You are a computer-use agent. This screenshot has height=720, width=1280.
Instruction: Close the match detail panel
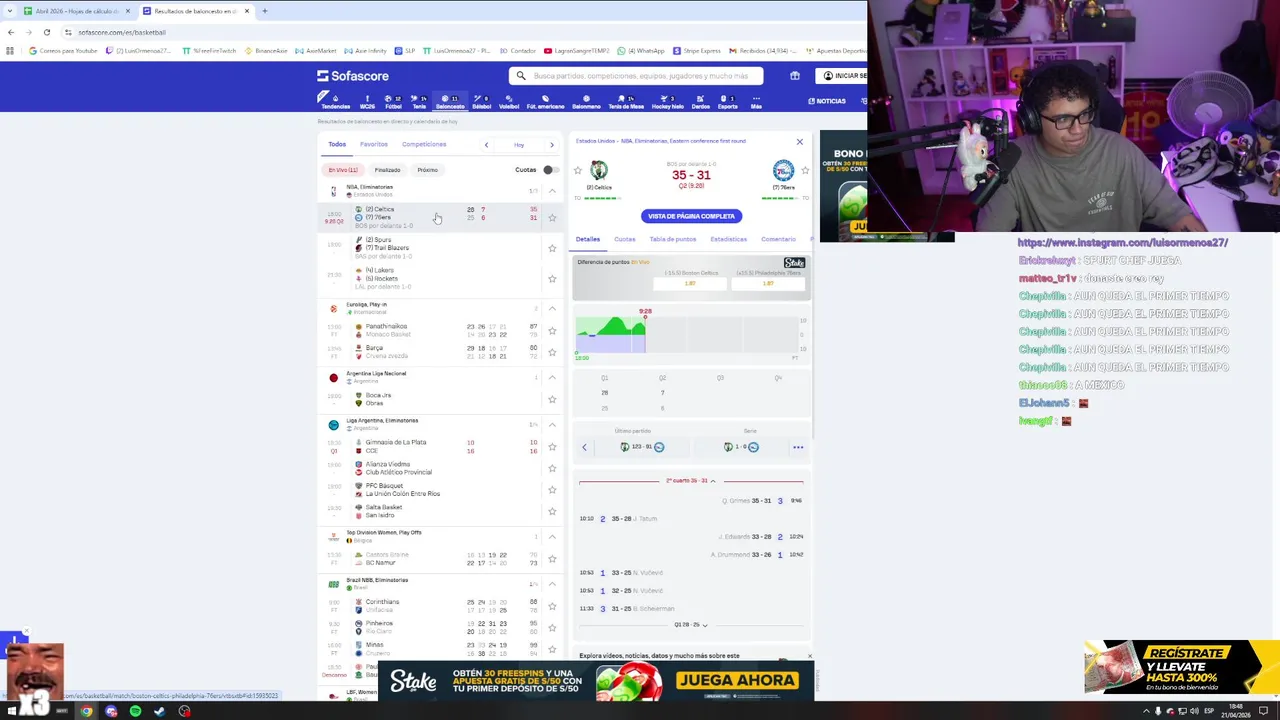[x=799, y=142]
